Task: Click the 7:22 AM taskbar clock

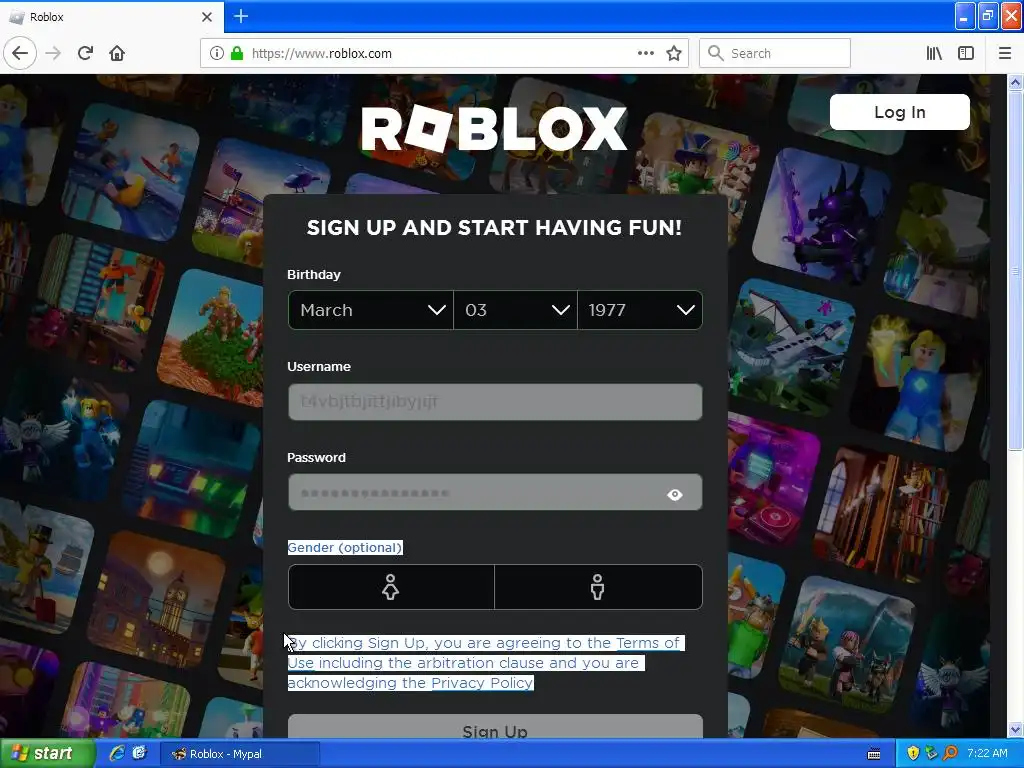Action: pyautogui.click(x=987, y=754)
